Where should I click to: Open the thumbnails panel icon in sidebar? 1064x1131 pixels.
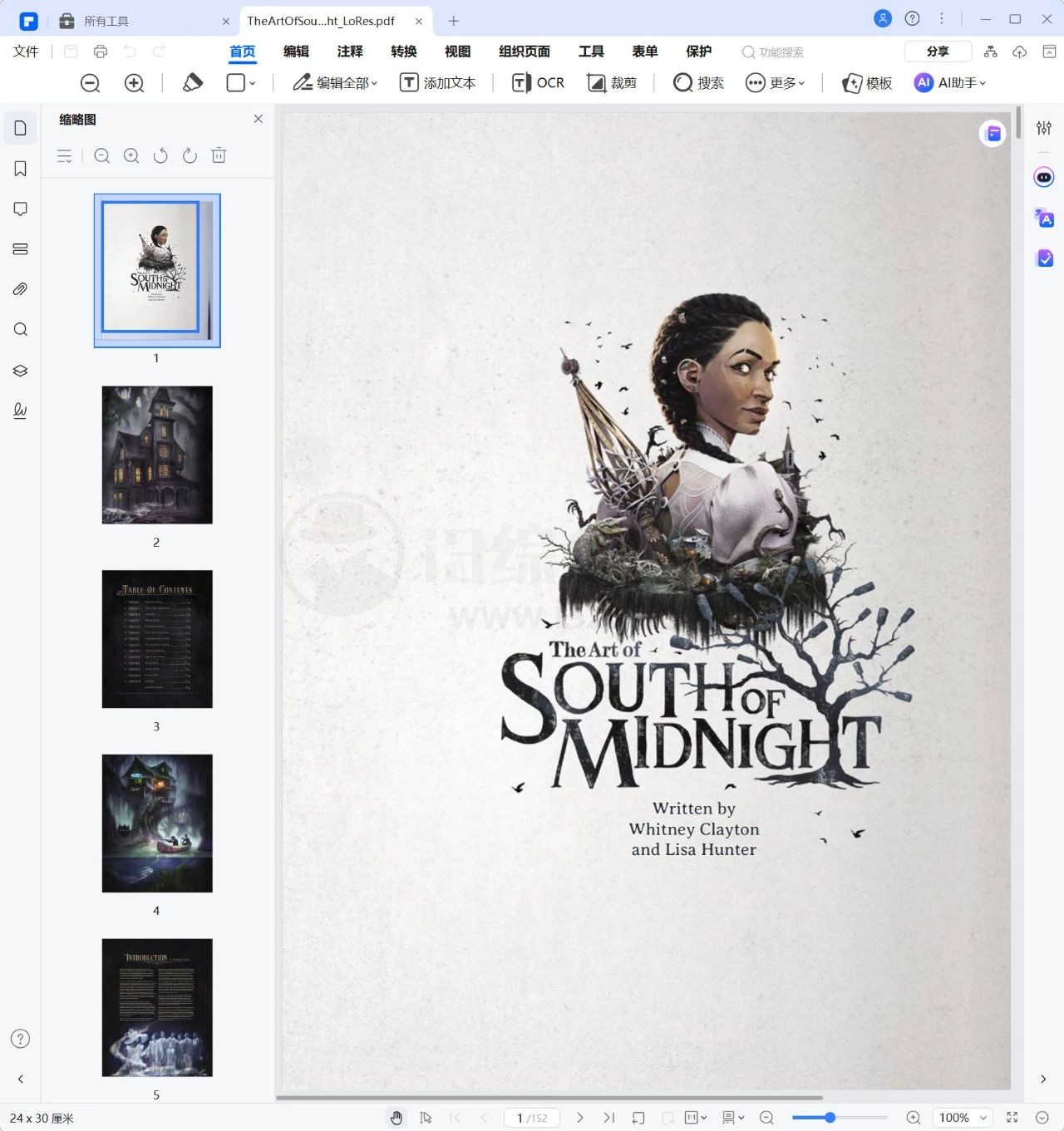point(21,128)
